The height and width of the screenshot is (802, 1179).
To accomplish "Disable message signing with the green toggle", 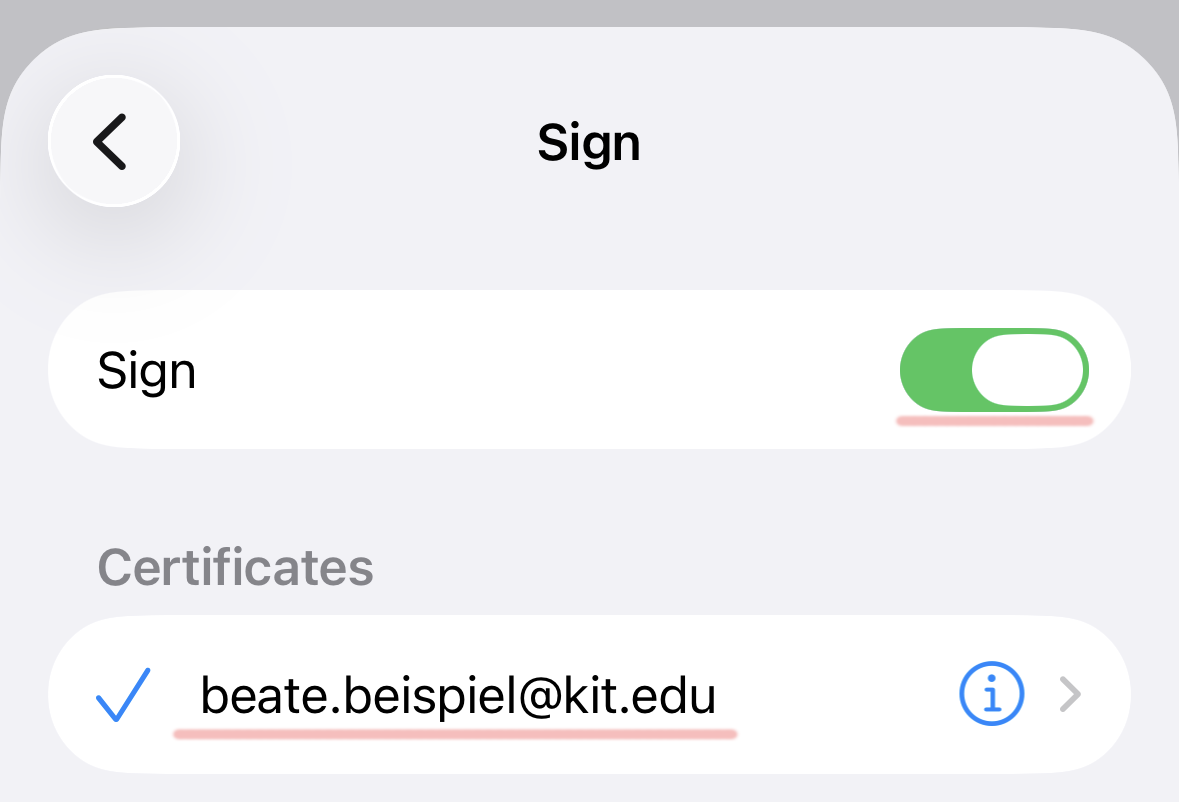I will (994, 370).
